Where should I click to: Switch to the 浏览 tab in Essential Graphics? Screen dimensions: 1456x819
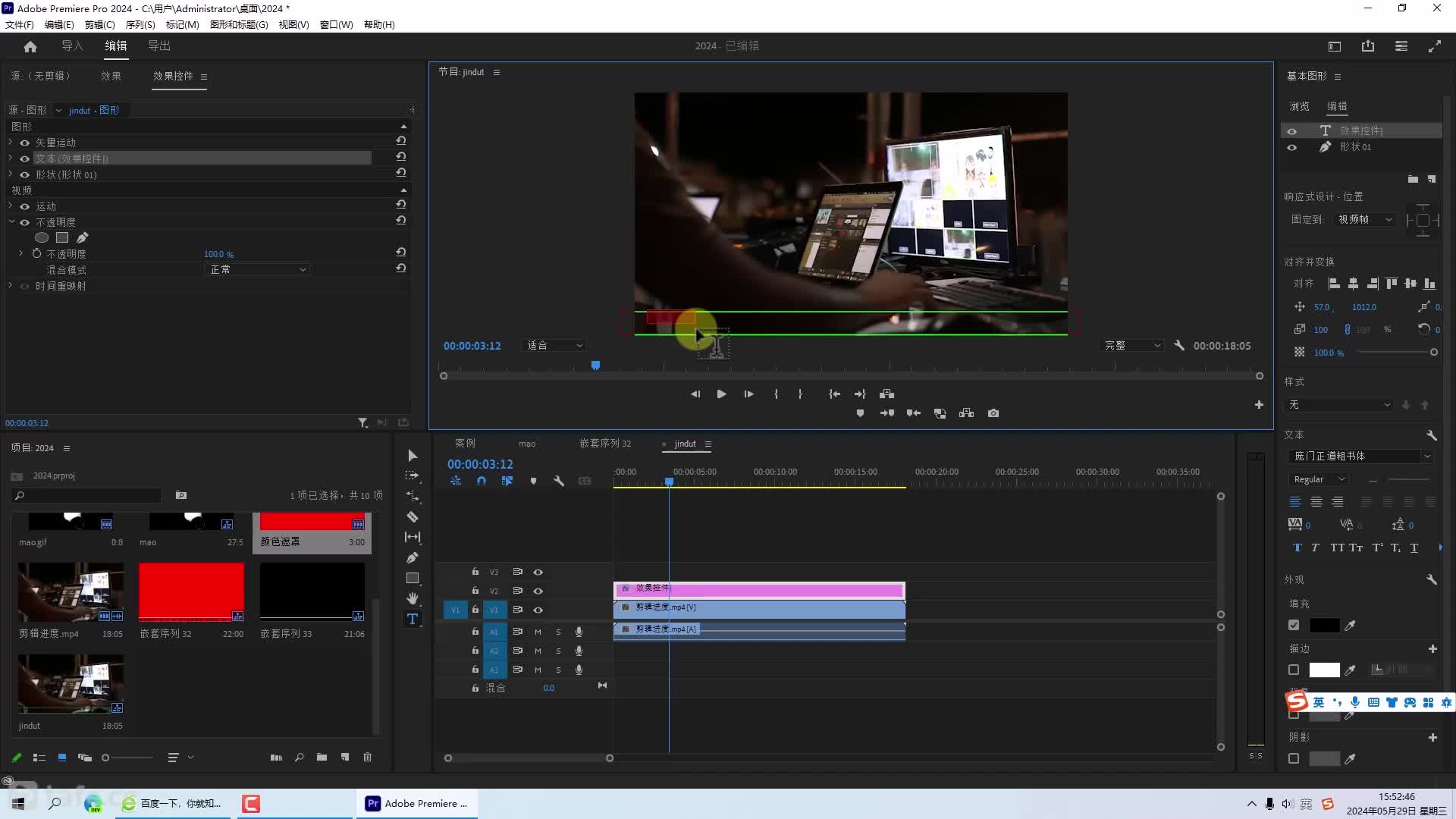pyautogui.click(x=1299, y=106)
